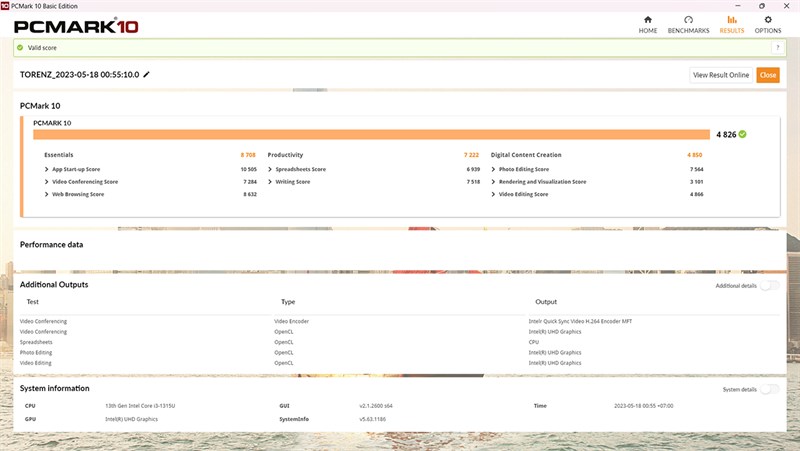Go to the Benchmarks tab
This screenshot has height=451, width=800.
(x=688, y=24)
